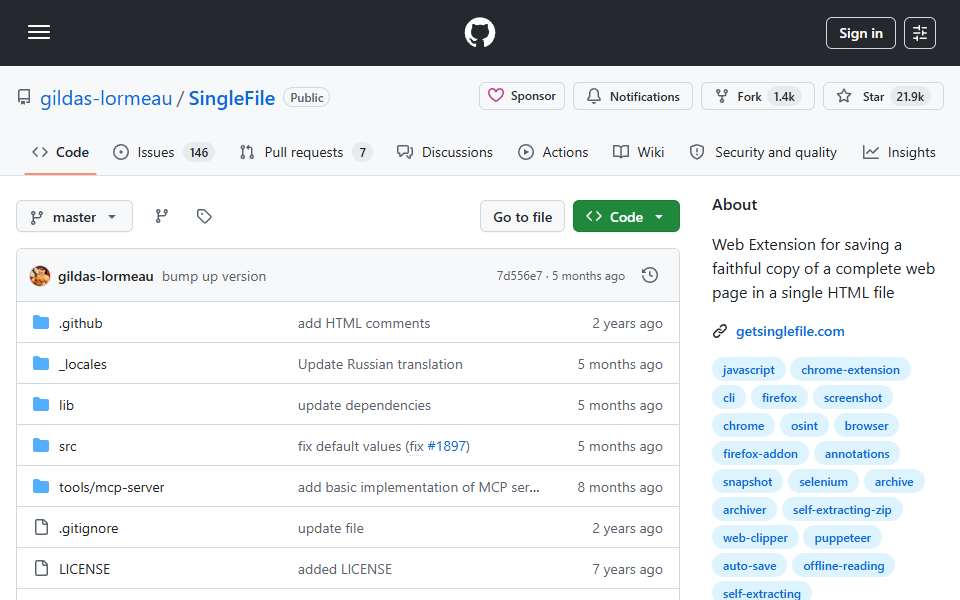
Task: Click the .gitignore file icon
Action: coord(41,527)
